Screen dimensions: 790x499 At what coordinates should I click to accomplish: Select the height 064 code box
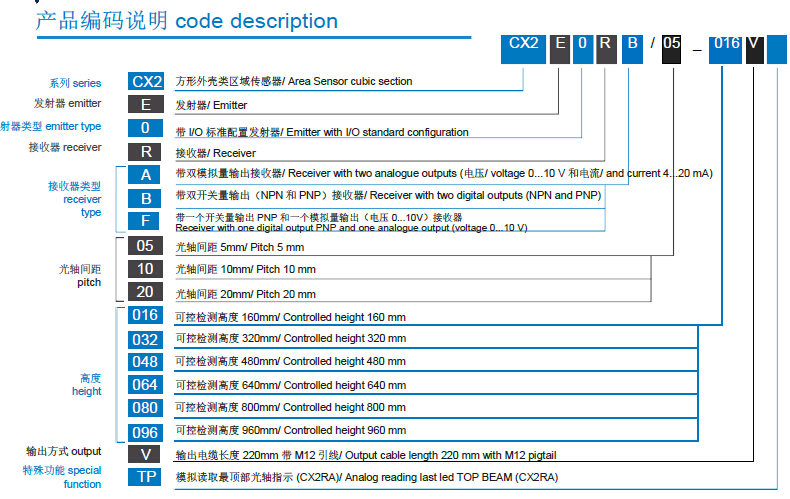point(145,385)
